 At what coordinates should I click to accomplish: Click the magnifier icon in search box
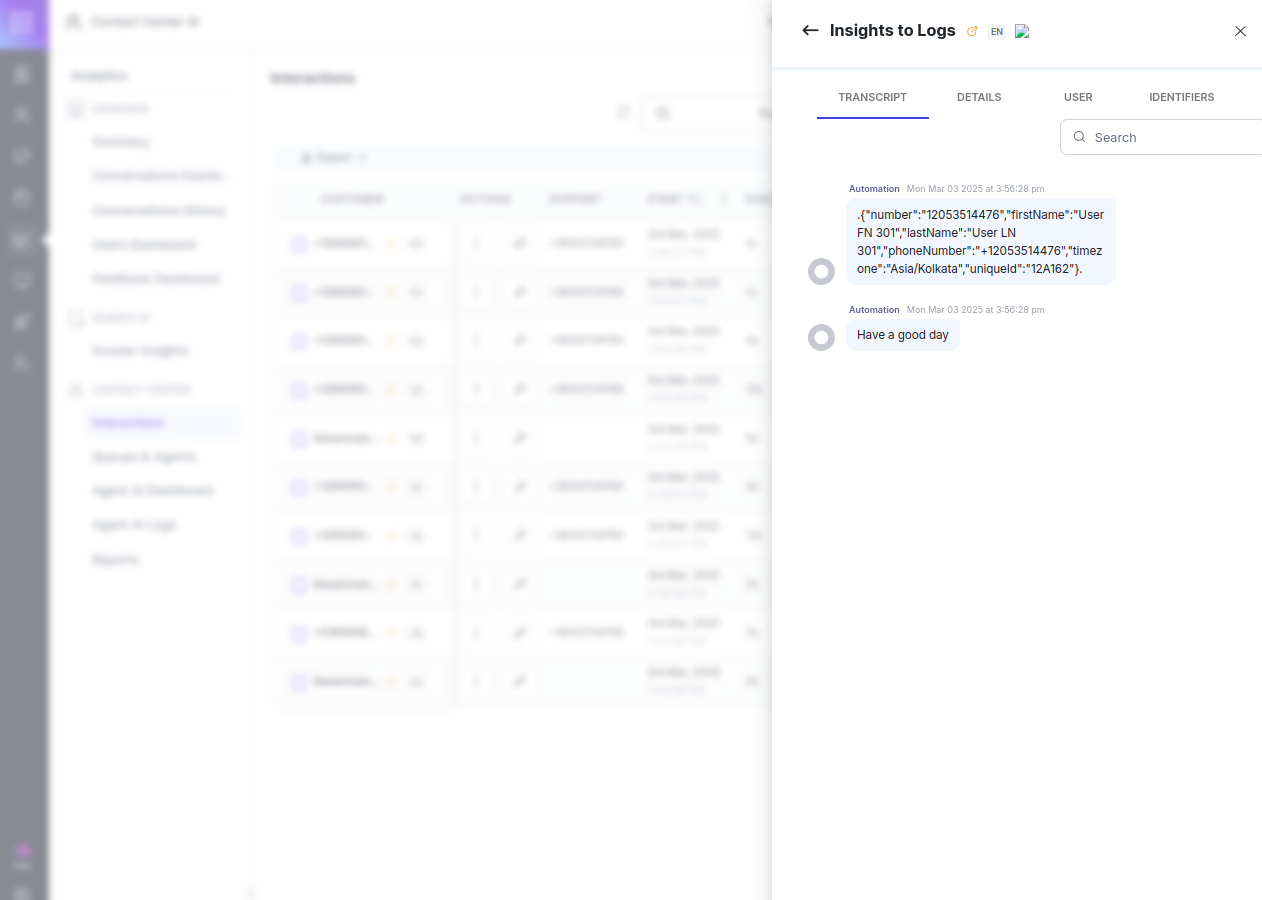[1079, 137]
